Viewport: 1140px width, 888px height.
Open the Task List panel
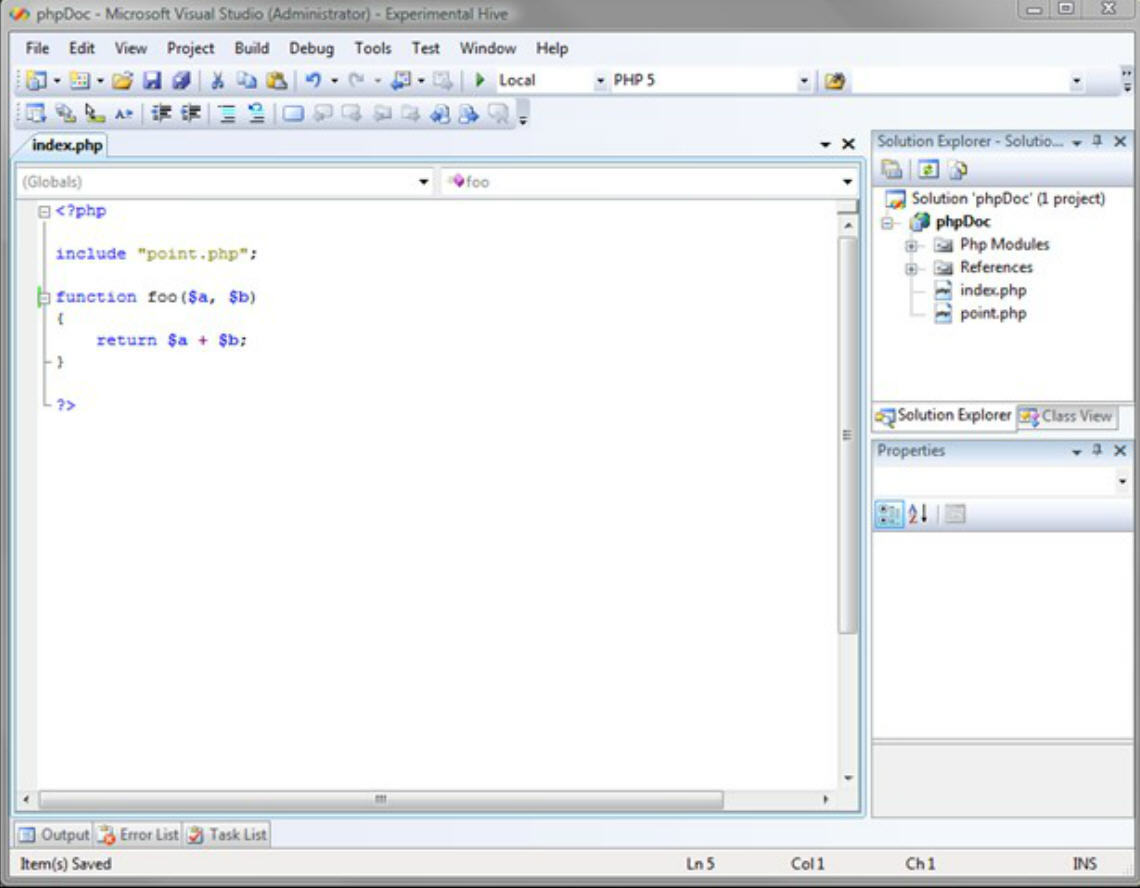click(x=227, y=834)
